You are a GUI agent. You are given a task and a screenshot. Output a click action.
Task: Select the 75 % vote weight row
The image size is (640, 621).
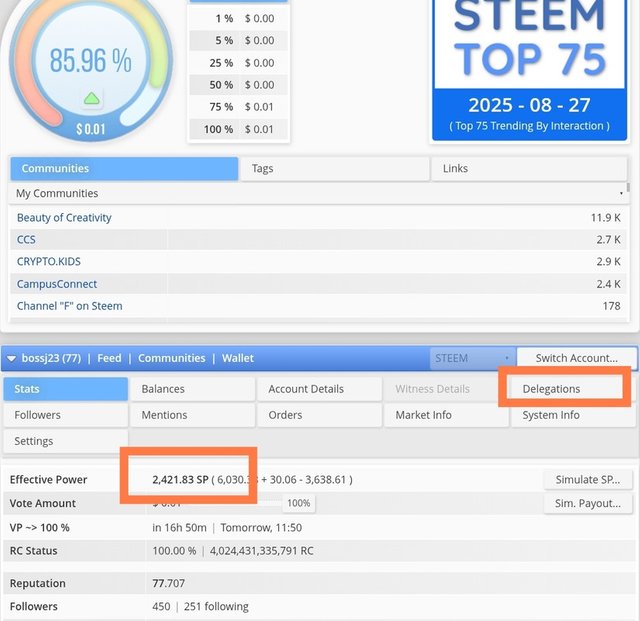tap(239, 107)
